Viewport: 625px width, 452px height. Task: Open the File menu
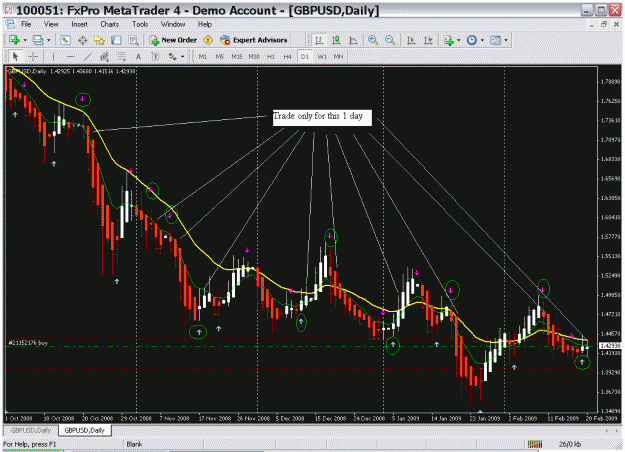(x=26, y=24)
